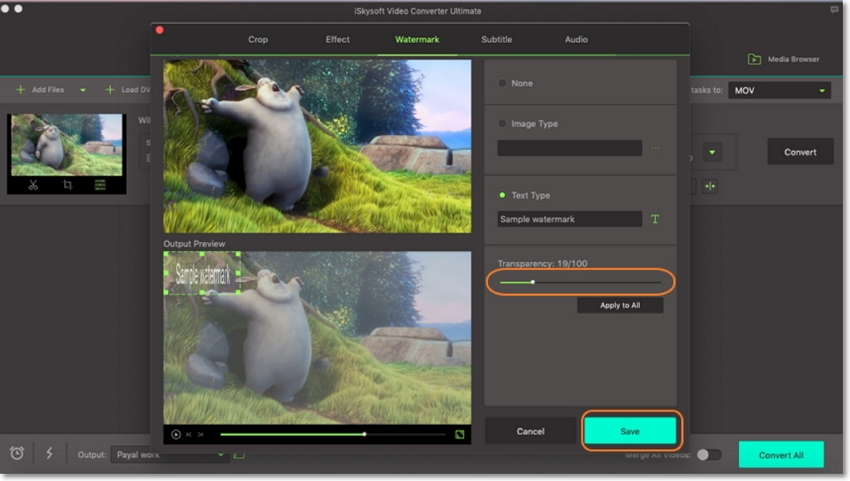Toggle the Merge All Videos switch
Image resolution: width=850 pixels, height=481 pixels.
coord(708,455)
